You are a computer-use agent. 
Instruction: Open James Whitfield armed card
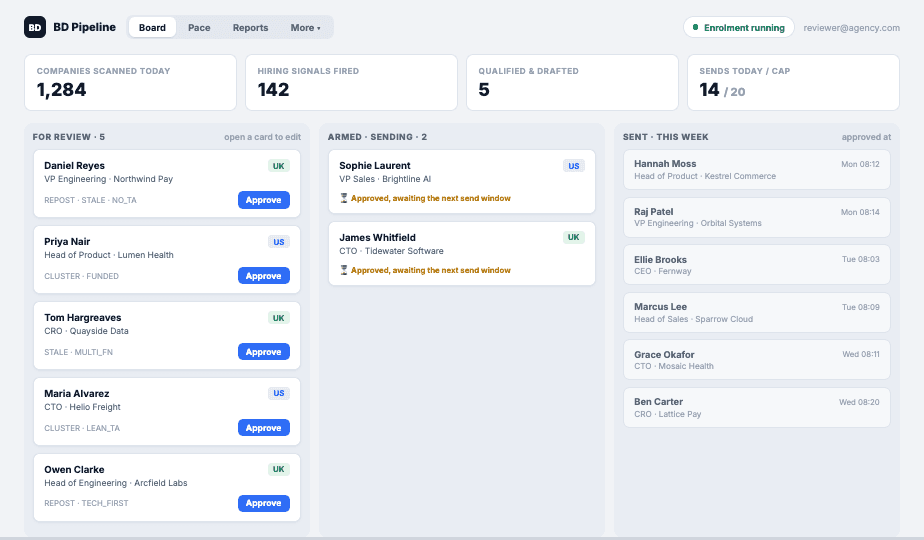tap(461, 253)
